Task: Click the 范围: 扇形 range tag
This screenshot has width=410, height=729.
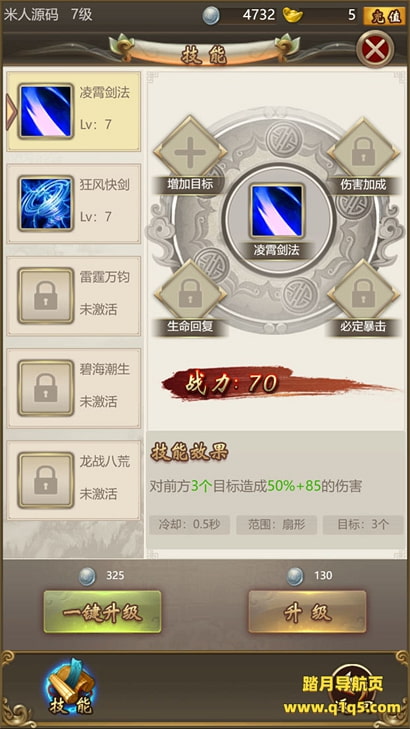Action: point(277,525)
